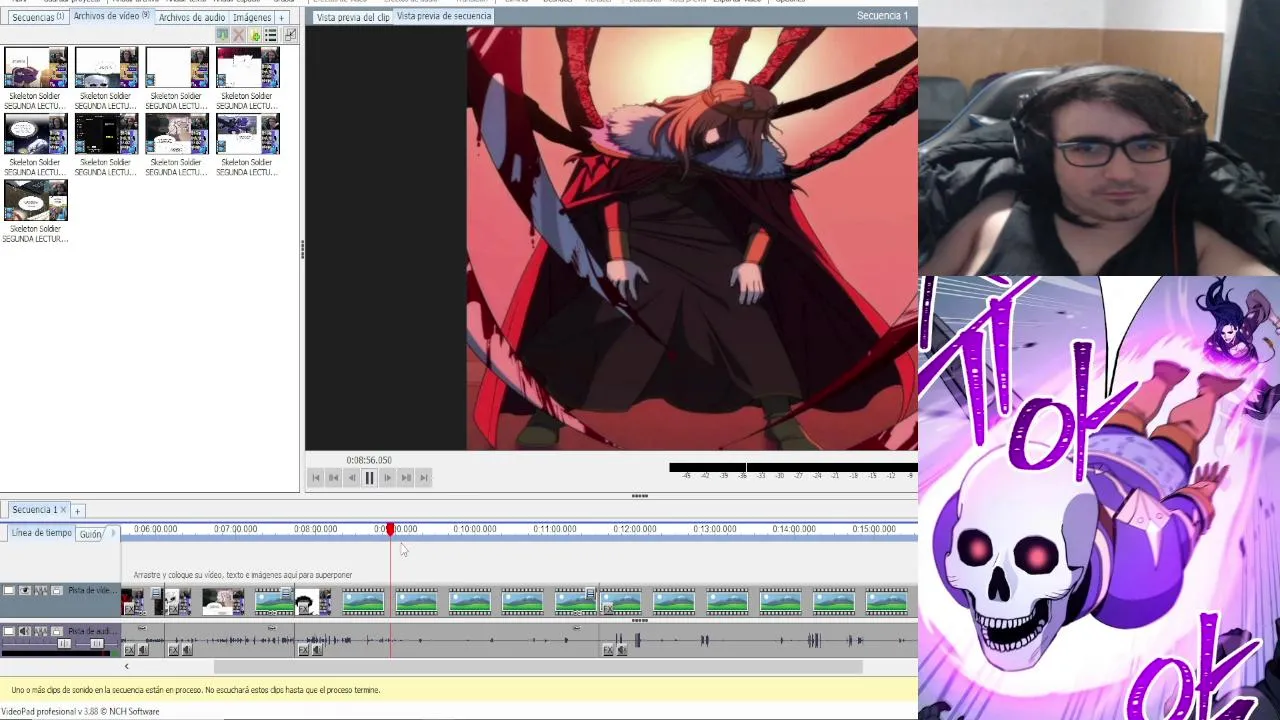Pause the sequence playback
This screenshot has height=720, width=1280.
pos(369,478)
